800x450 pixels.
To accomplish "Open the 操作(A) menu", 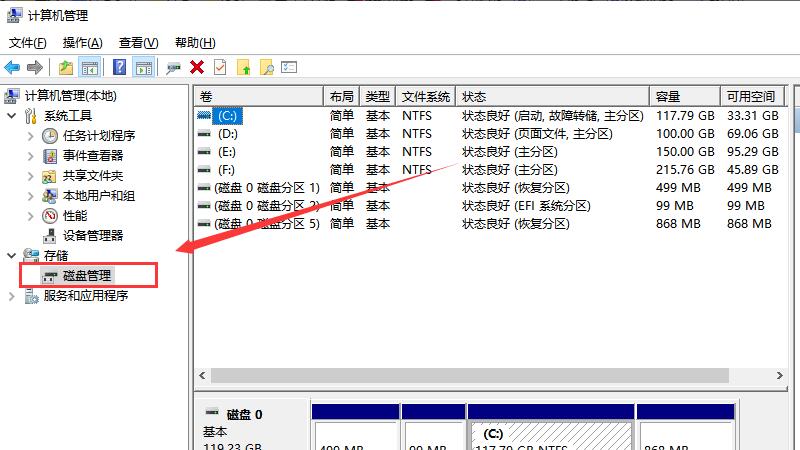I will pos(82,43).
